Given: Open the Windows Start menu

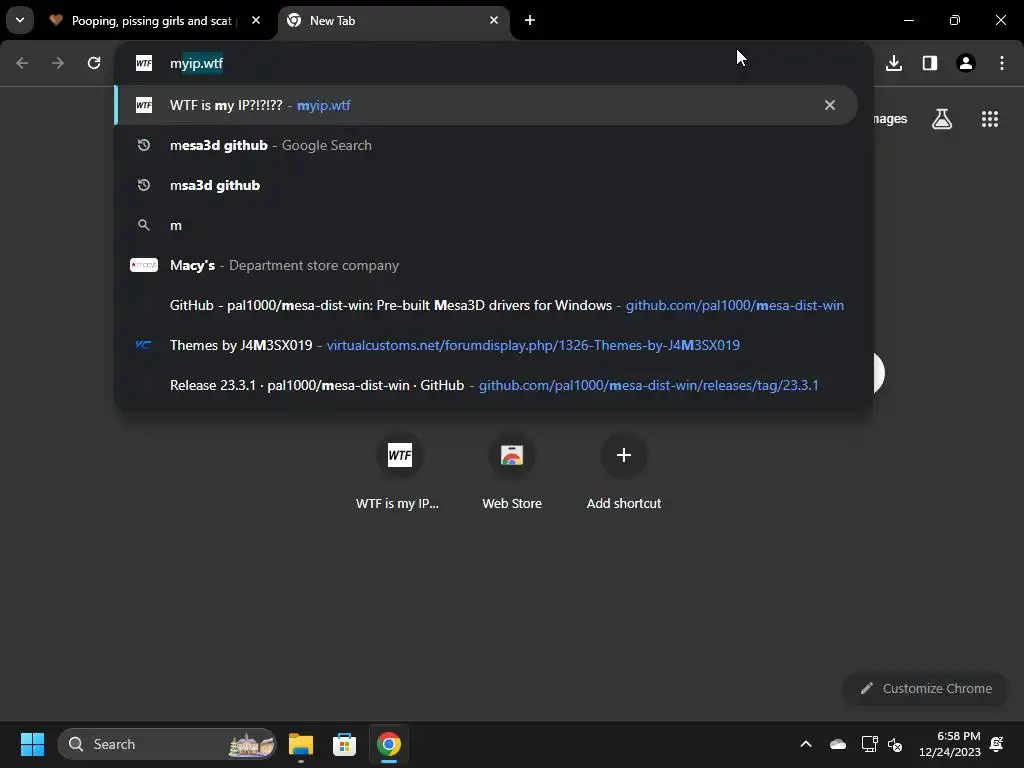Looking at the screenshot, I should [32, 744].
